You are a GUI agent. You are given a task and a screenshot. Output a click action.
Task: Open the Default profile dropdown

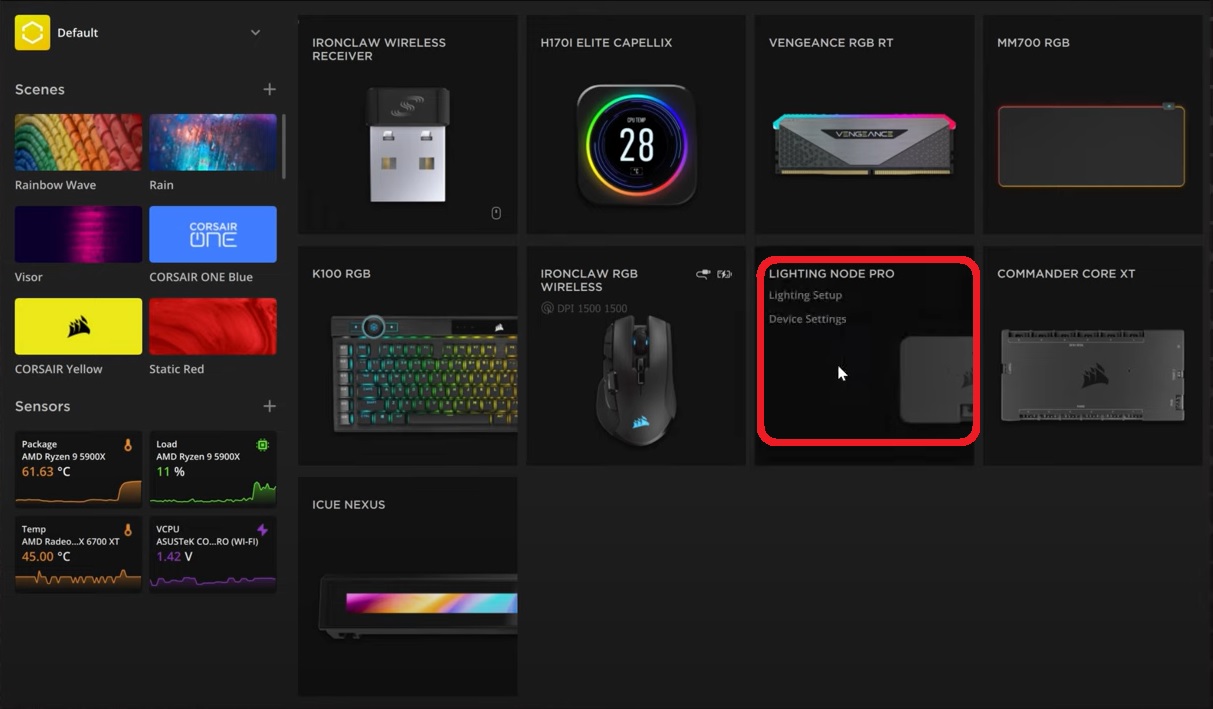click(255, 32)
